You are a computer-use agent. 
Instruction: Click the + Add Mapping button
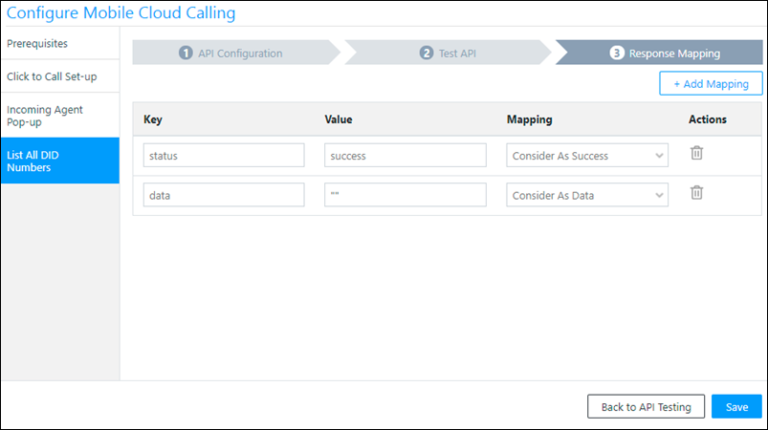coord(710,84)
